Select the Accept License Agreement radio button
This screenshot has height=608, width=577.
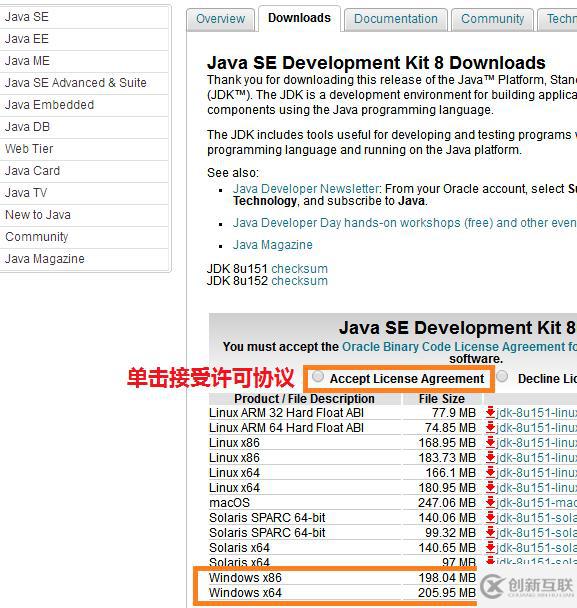(318, 377)
